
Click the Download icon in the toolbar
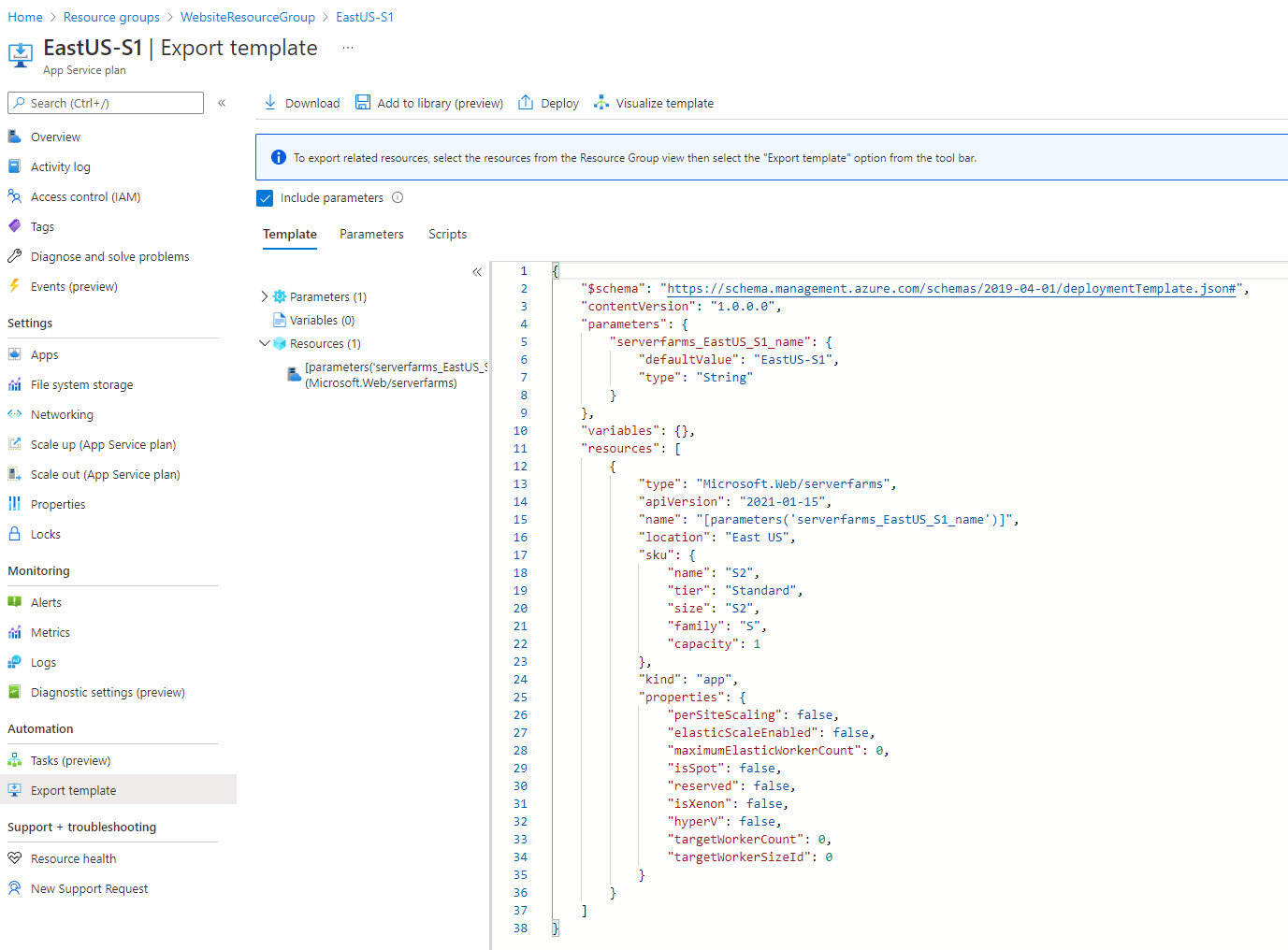269,103
